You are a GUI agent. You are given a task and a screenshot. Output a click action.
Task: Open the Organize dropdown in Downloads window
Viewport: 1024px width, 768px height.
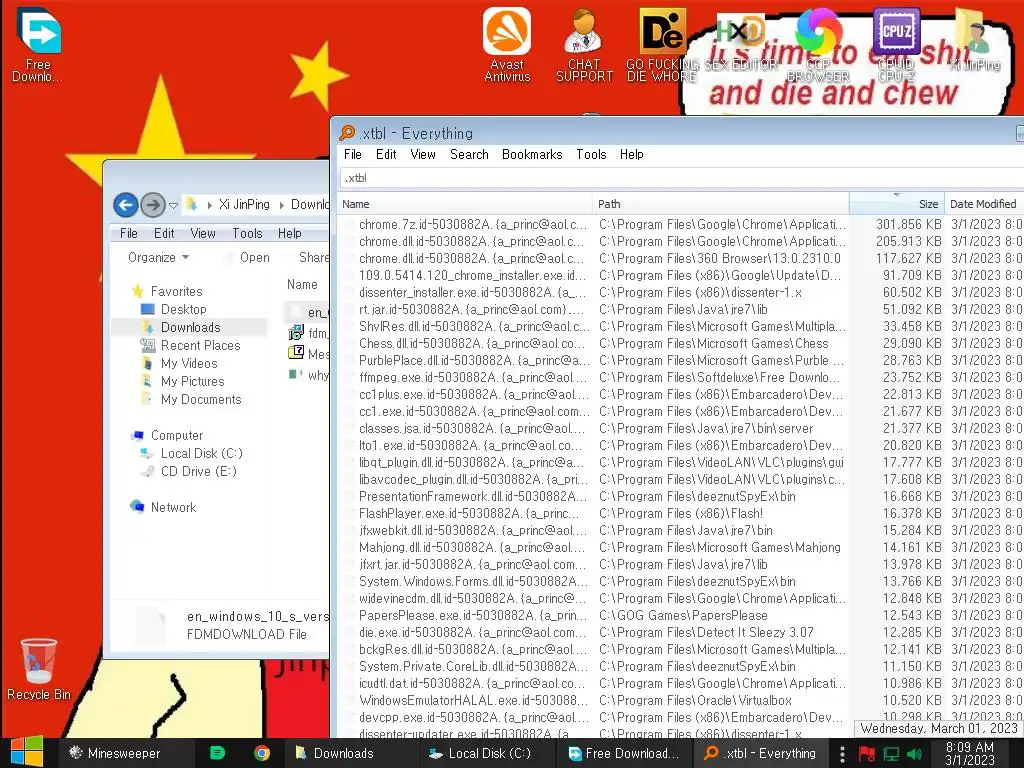tap(158, 257)
